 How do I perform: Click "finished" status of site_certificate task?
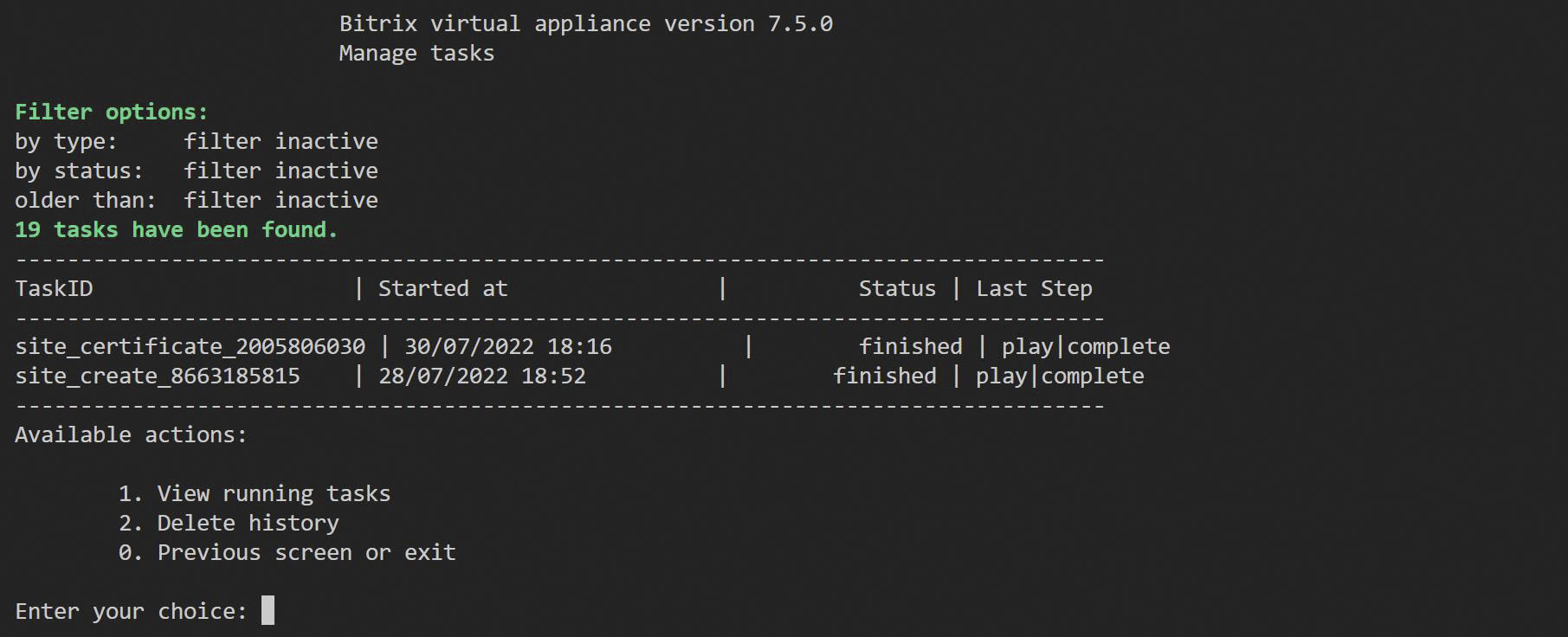pyautogui.click(x=910, y=347)
